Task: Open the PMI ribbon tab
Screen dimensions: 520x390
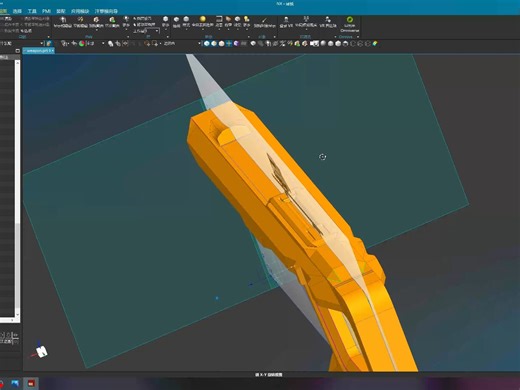Action: (x=46, y=11)
